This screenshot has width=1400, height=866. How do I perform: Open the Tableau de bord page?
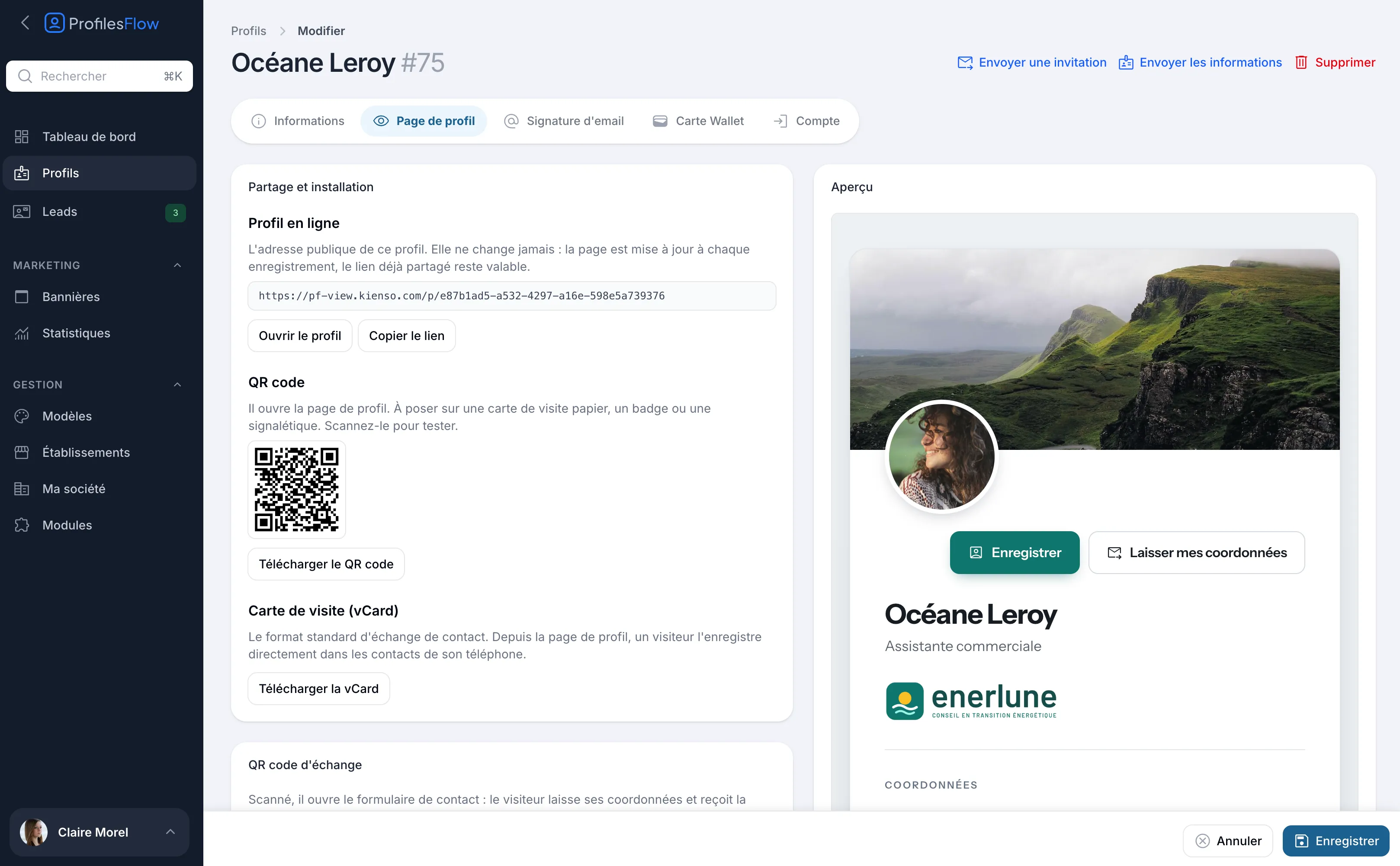[100, 136]
